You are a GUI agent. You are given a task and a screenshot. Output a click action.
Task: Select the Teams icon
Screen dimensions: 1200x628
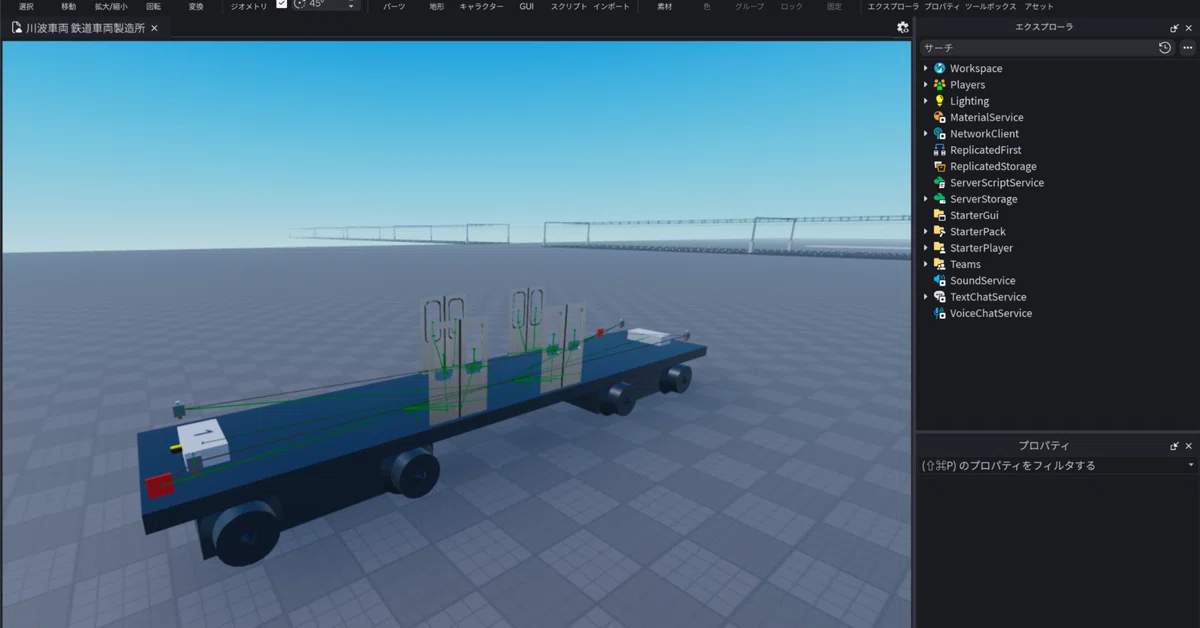[939, 264]
